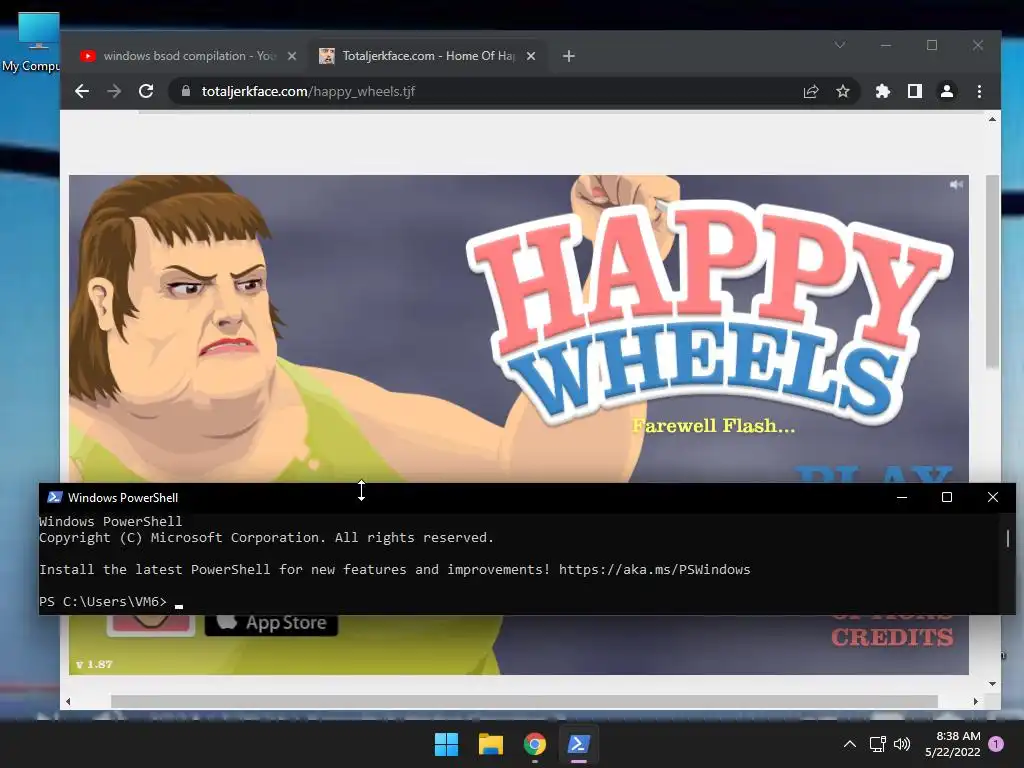Open Chrome three-dot menu

pyautogui.click(x=979, y=91)
